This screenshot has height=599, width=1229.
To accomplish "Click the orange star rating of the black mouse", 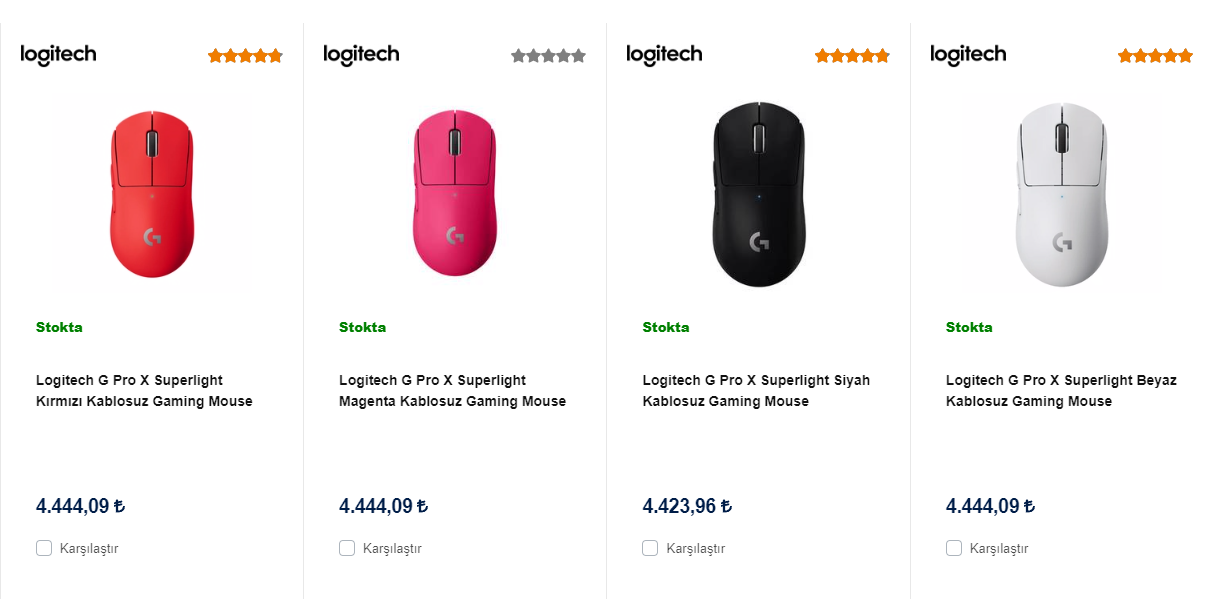I will click(852, 56).
